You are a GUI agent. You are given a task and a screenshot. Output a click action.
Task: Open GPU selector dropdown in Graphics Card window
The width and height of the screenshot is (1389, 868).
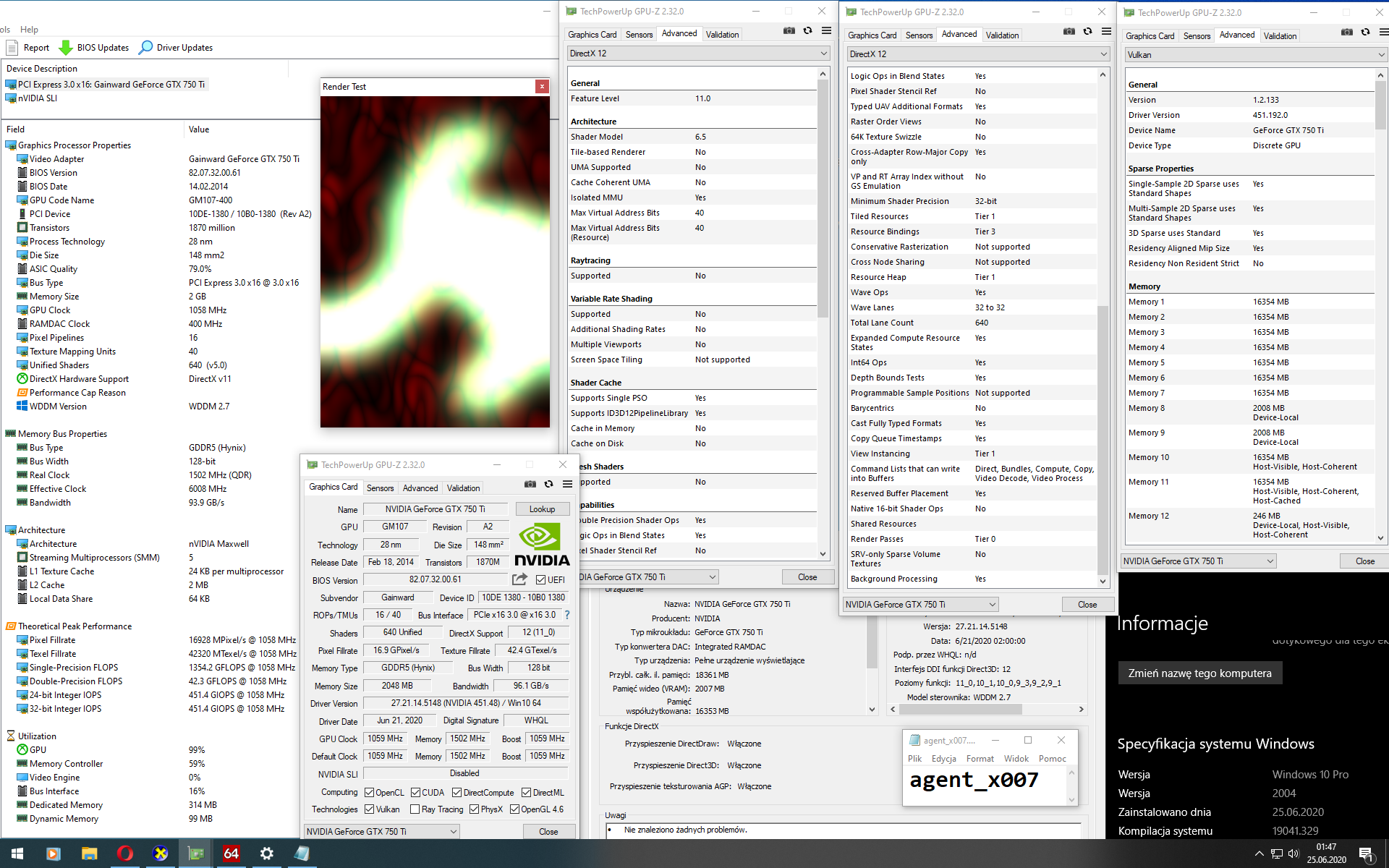tap(381, 831)
